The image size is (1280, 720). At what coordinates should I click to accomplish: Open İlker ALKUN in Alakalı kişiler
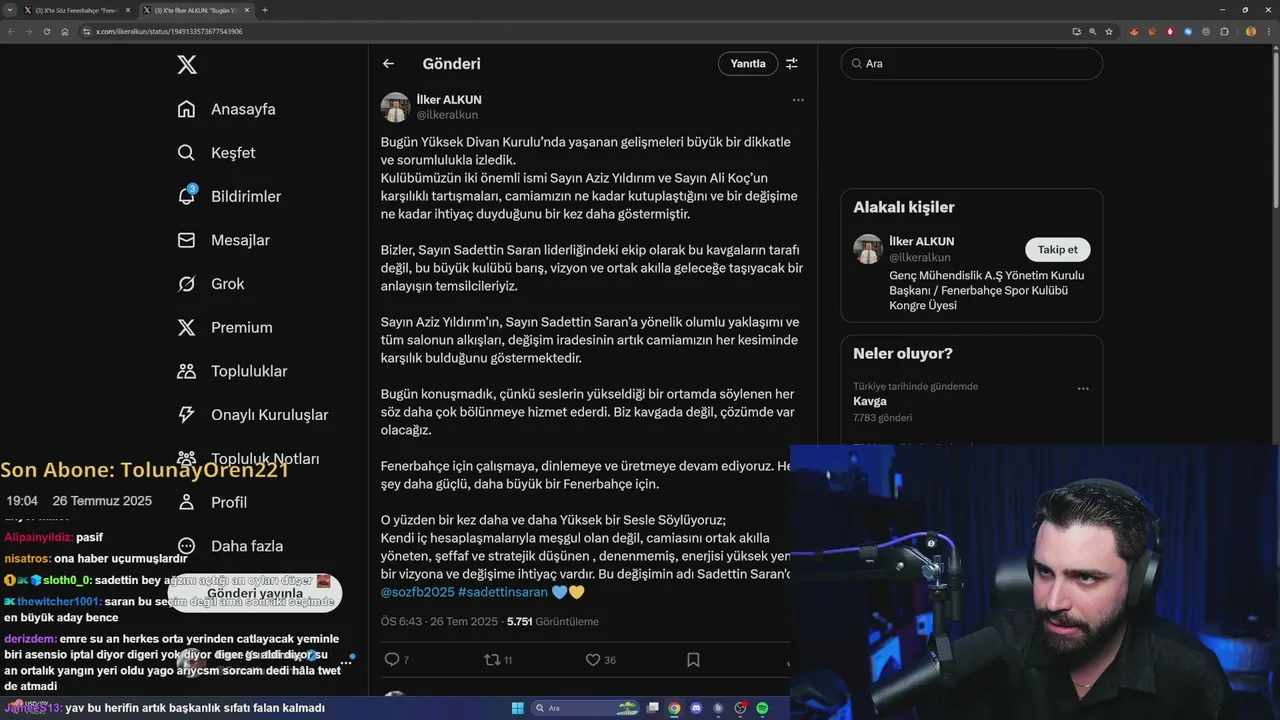921,241
